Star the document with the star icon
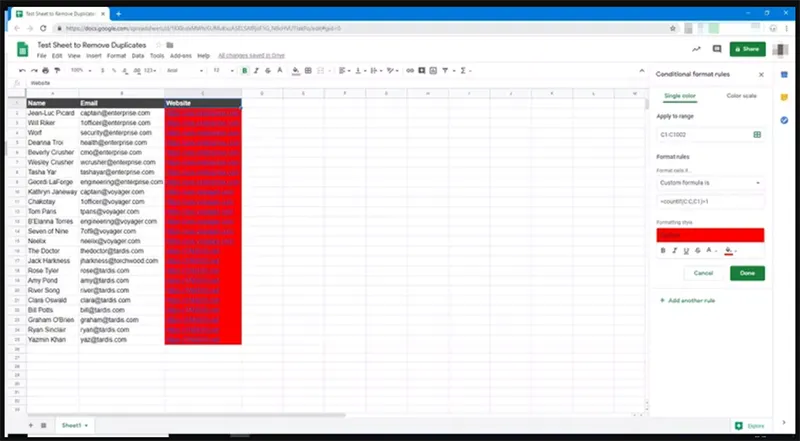800x441 pixels. click(158, 45)
